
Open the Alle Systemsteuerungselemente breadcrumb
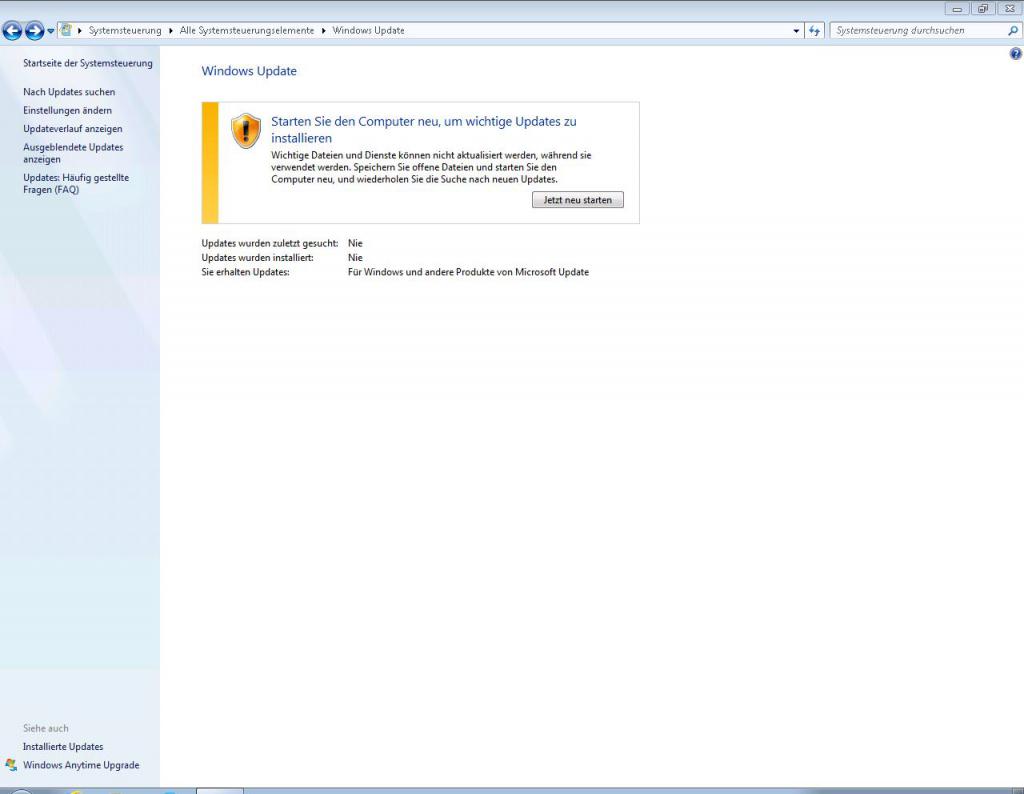[x=247, y=31]
